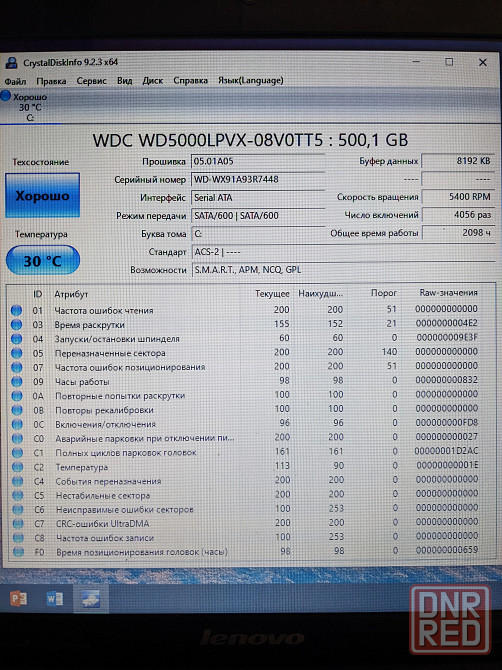Select raw value 000000000659
The width and height of the screenshot is (502, 670).
tap(447, 550)
